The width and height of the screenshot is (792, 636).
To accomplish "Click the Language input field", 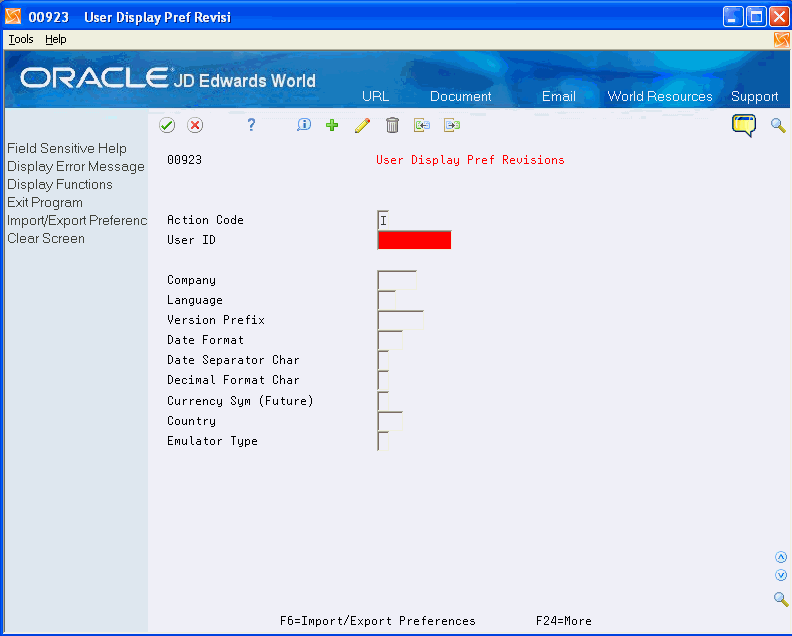I will click(386, 300).
